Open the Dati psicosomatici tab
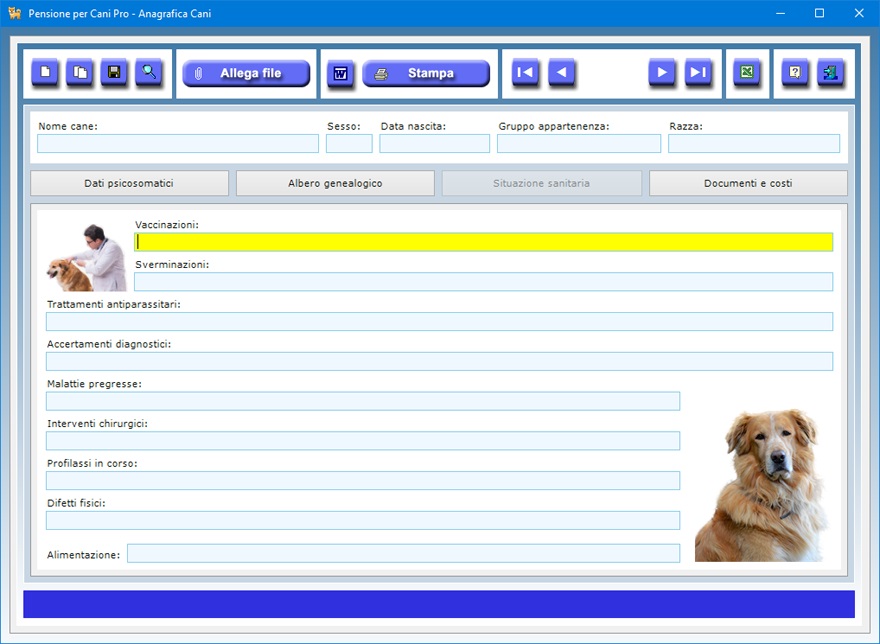 pyautogui.click(x=129, y=183)
